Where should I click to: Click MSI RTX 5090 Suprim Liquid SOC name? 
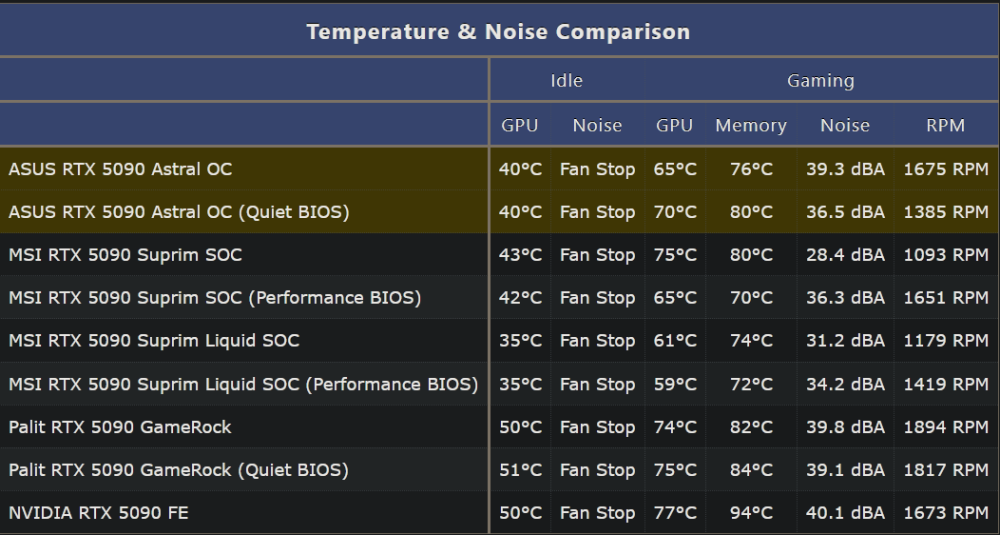coord(154,341)
